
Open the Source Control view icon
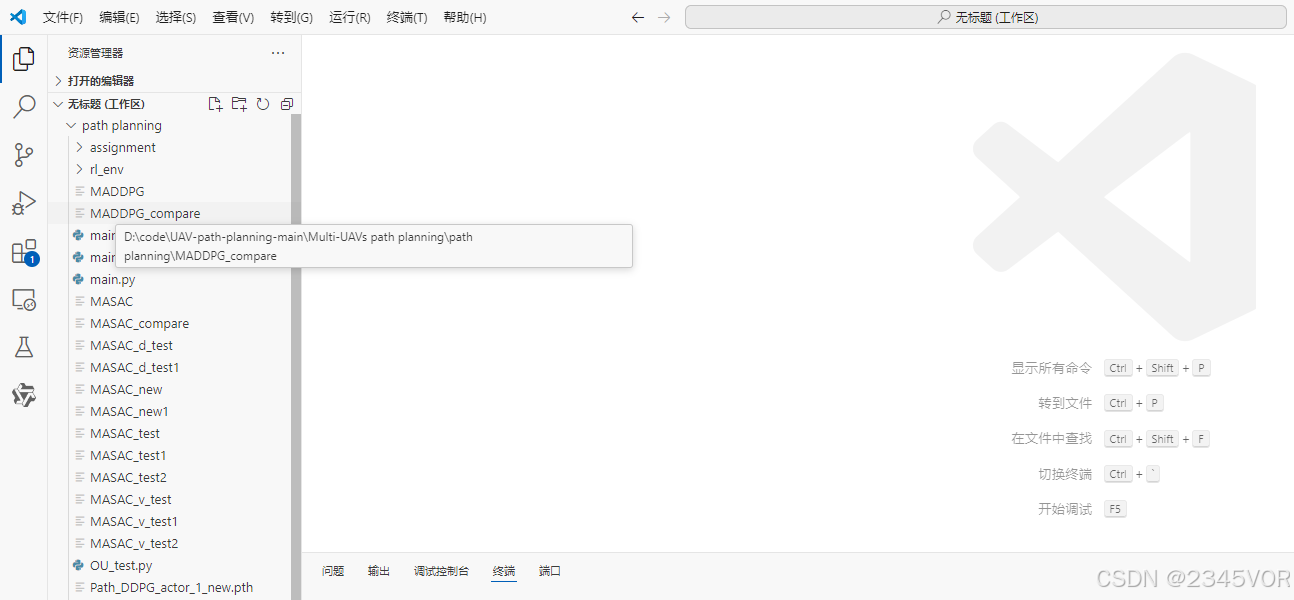coord(24,155)
